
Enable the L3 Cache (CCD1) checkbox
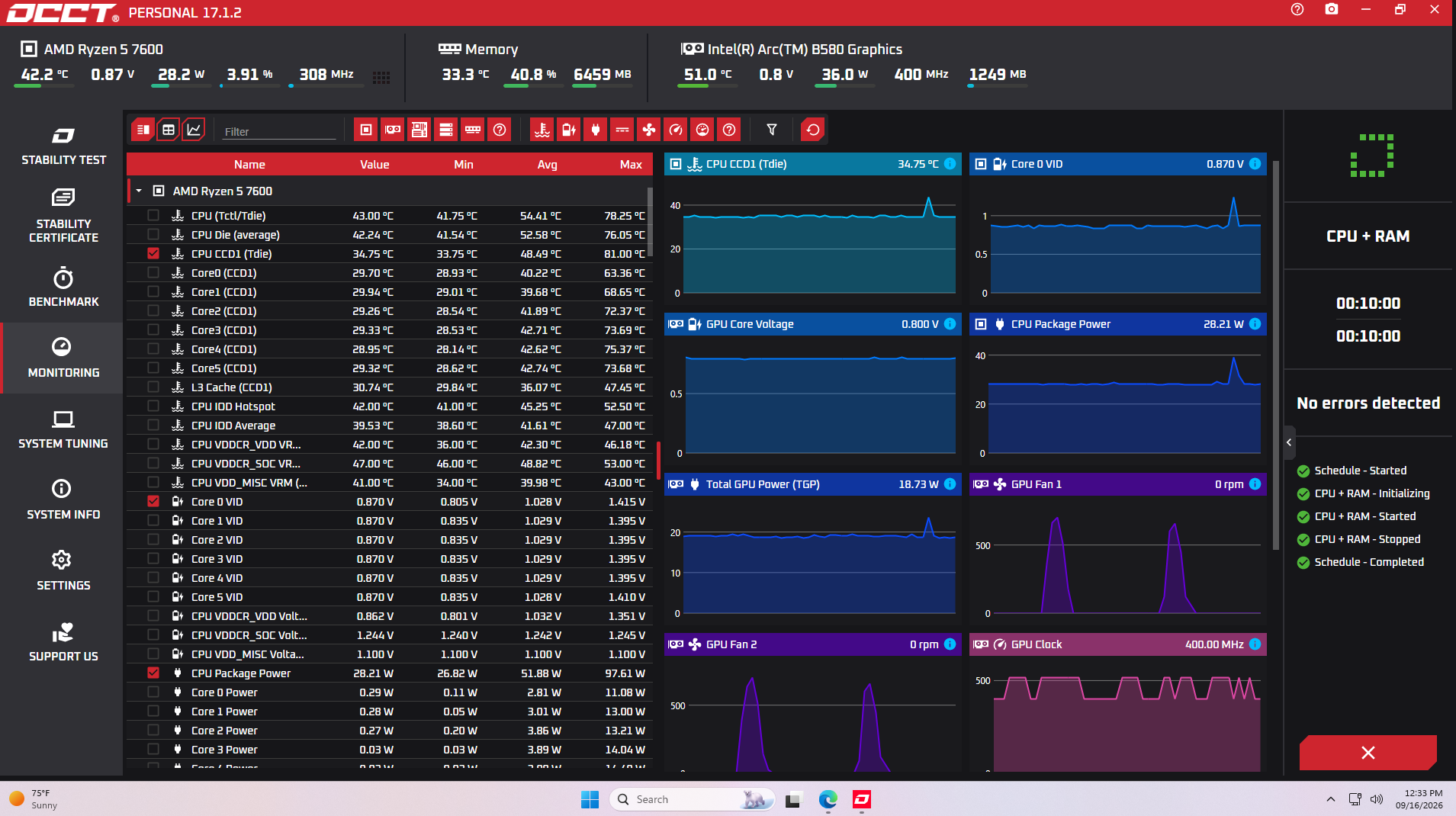(153, 387)
